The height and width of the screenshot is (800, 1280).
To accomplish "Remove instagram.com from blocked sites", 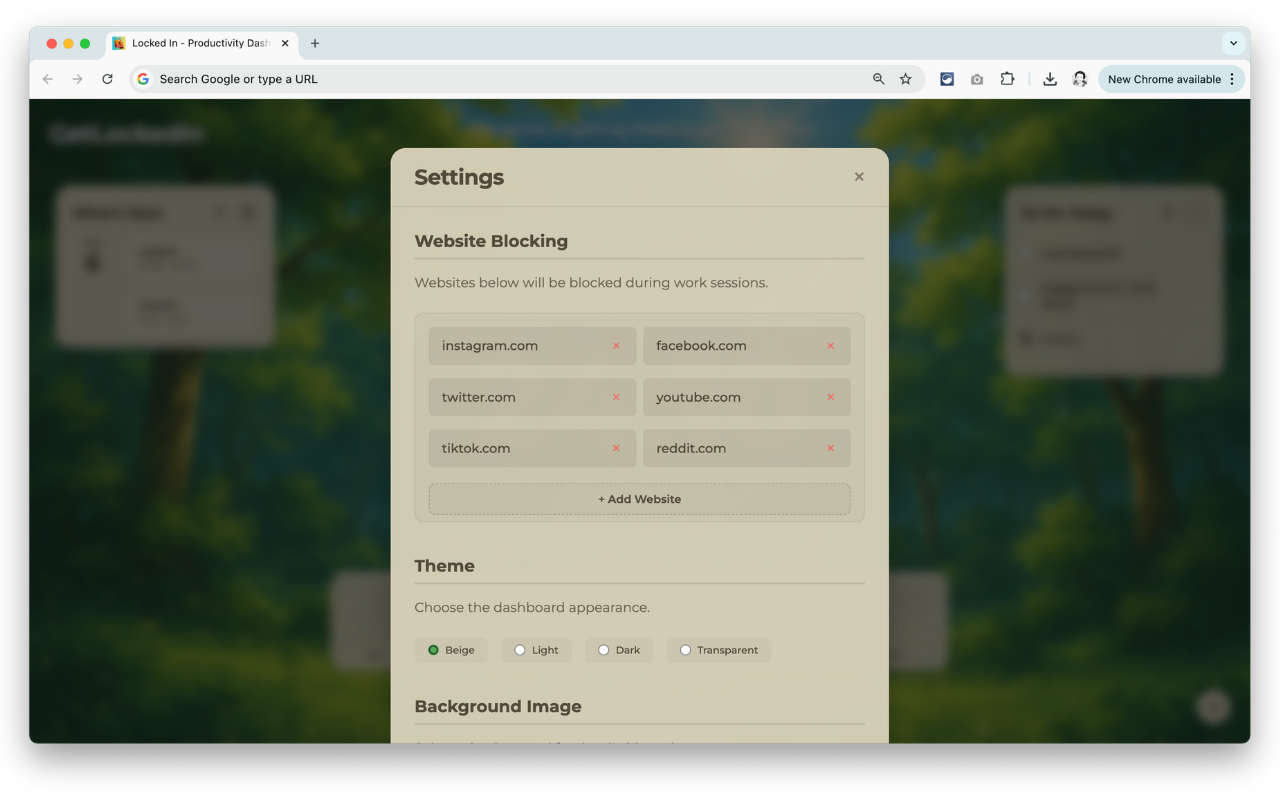I will (x=616, y=346).
